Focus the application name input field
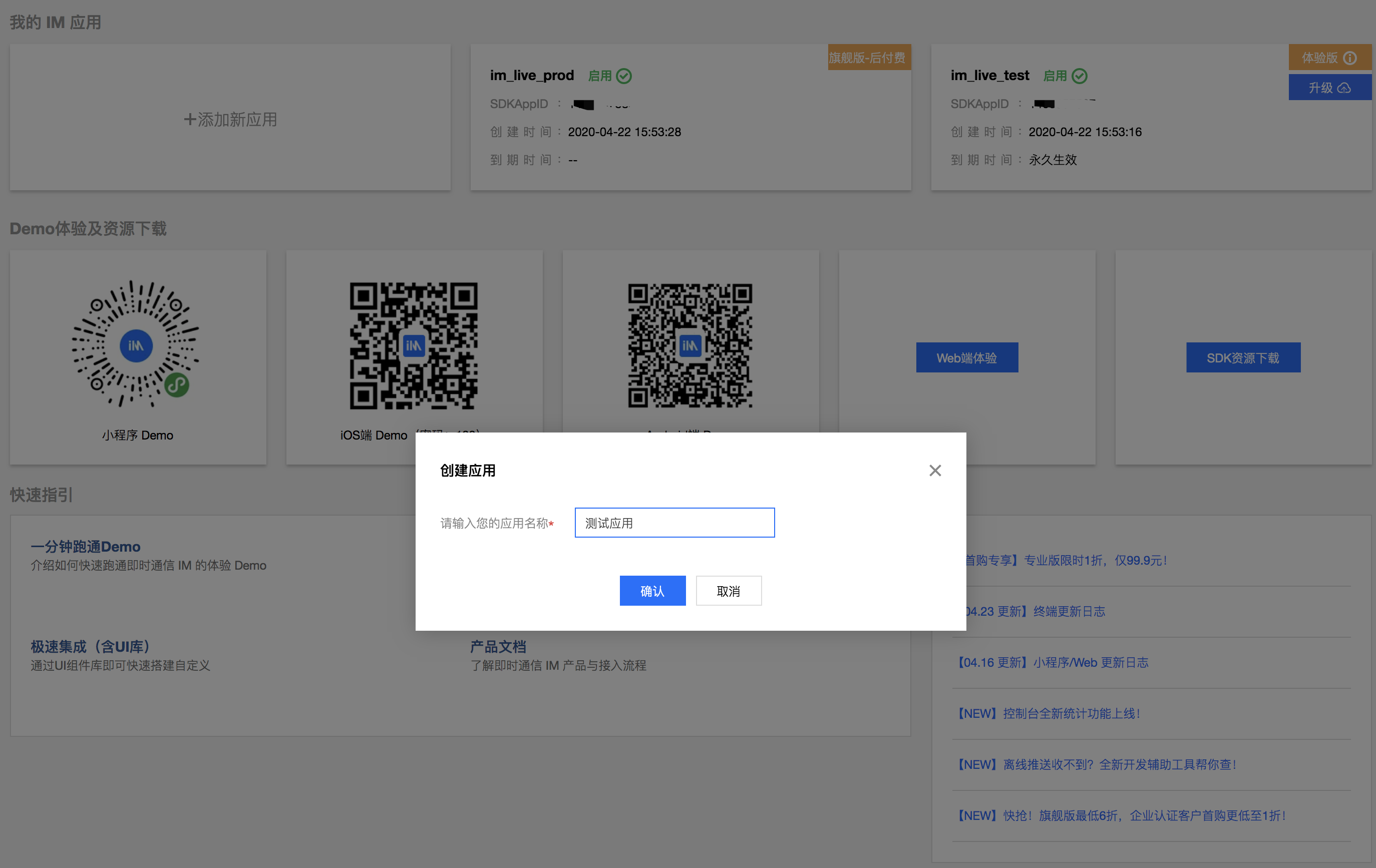The image size is (1376, 868). [x=674, y=522]
